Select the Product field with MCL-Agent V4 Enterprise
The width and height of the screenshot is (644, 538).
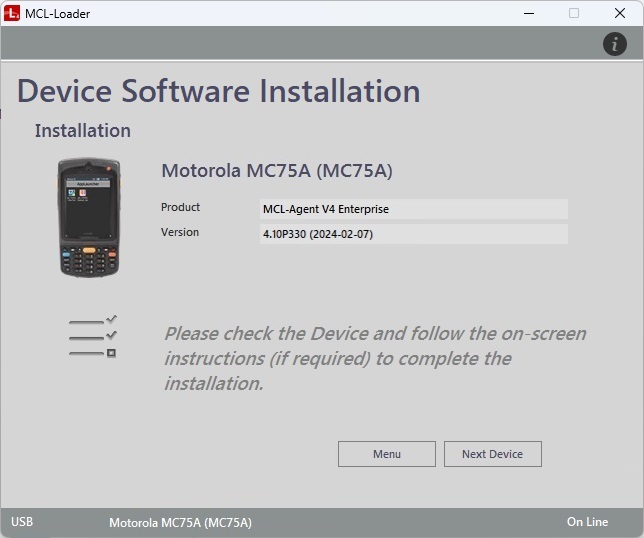pos(414,209)
